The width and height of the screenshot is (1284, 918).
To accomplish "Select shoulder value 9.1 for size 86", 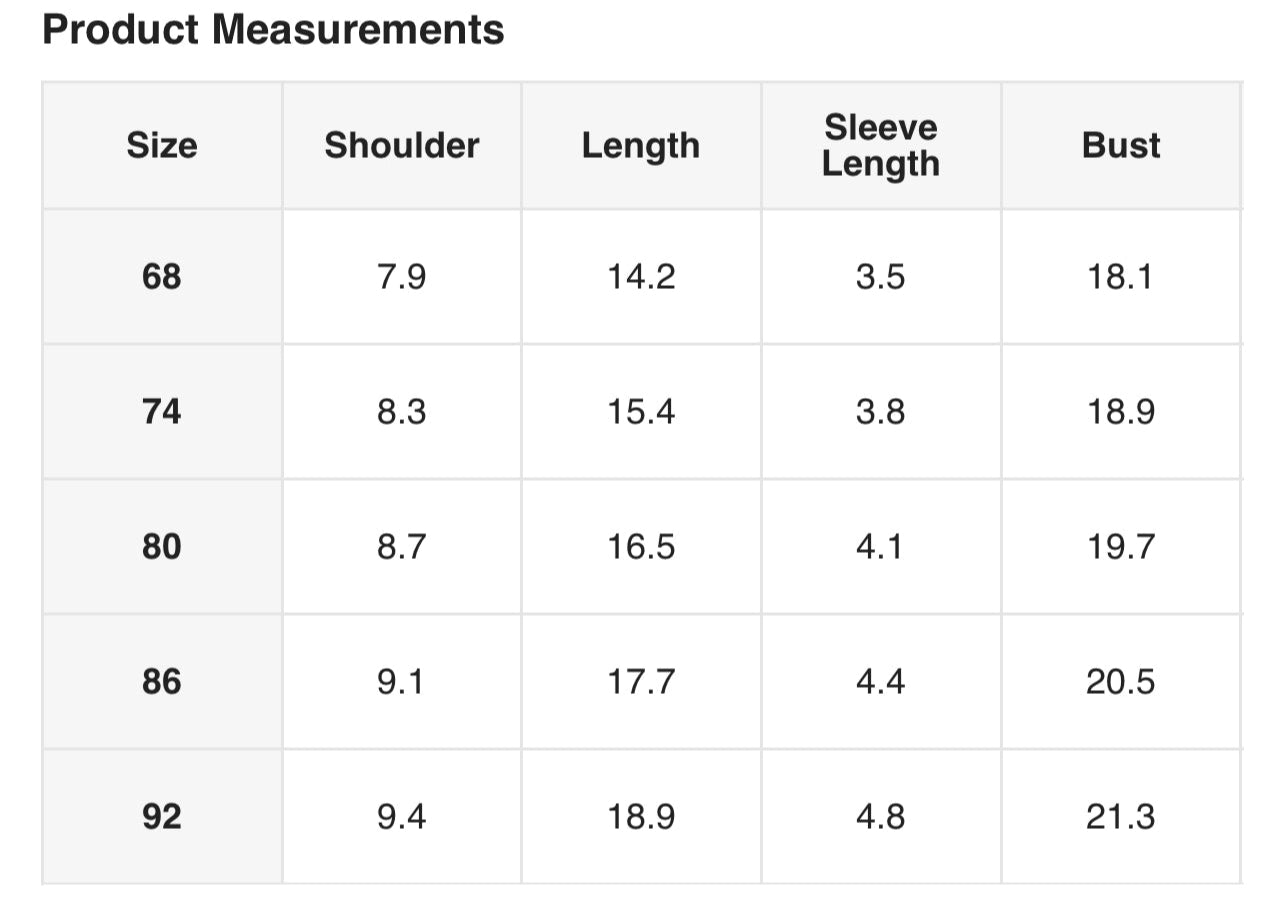I will tap(402, 682).
